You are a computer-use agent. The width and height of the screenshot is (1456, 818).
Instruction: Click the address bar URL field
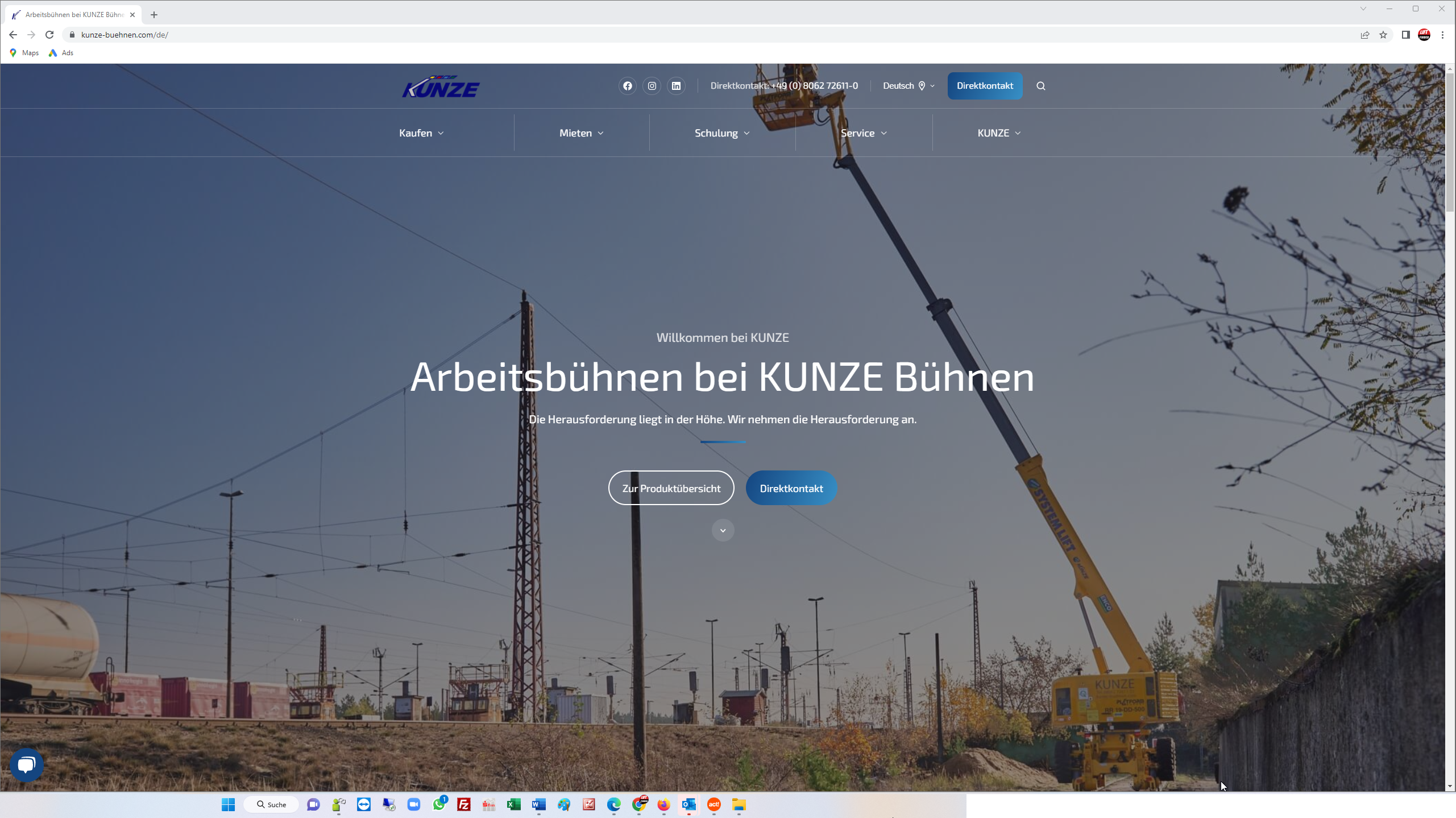[711, 35]
